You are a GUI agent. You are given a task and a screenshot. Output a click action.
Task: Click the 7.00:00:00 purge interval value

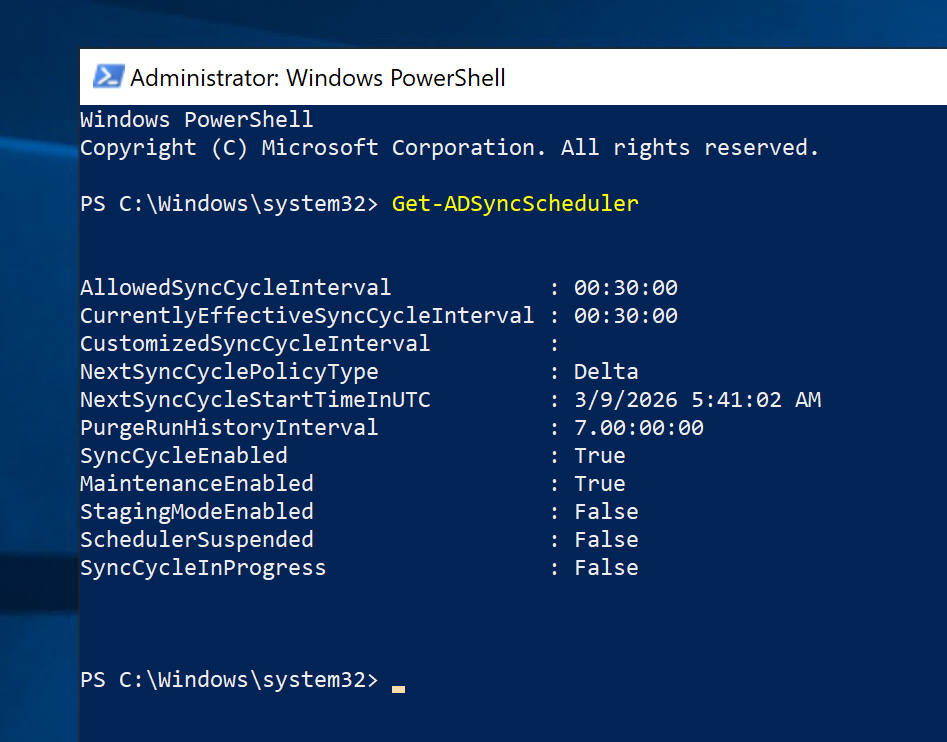point(638,428)
